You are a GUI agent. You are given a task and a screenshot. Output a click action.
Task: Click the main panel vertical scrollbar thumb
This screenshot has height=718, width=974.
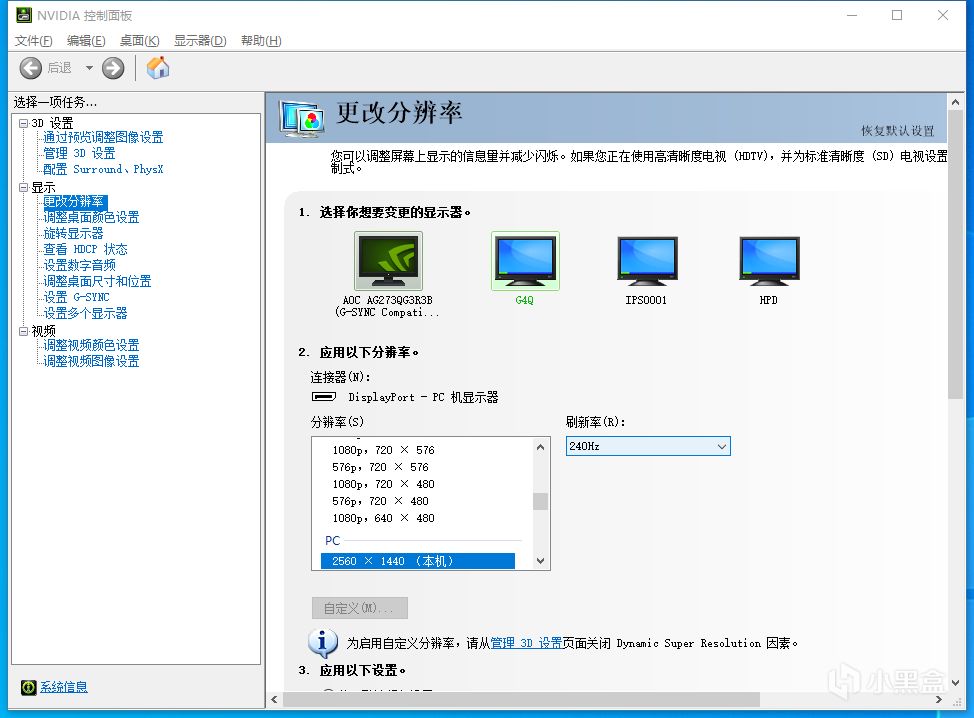955,255
